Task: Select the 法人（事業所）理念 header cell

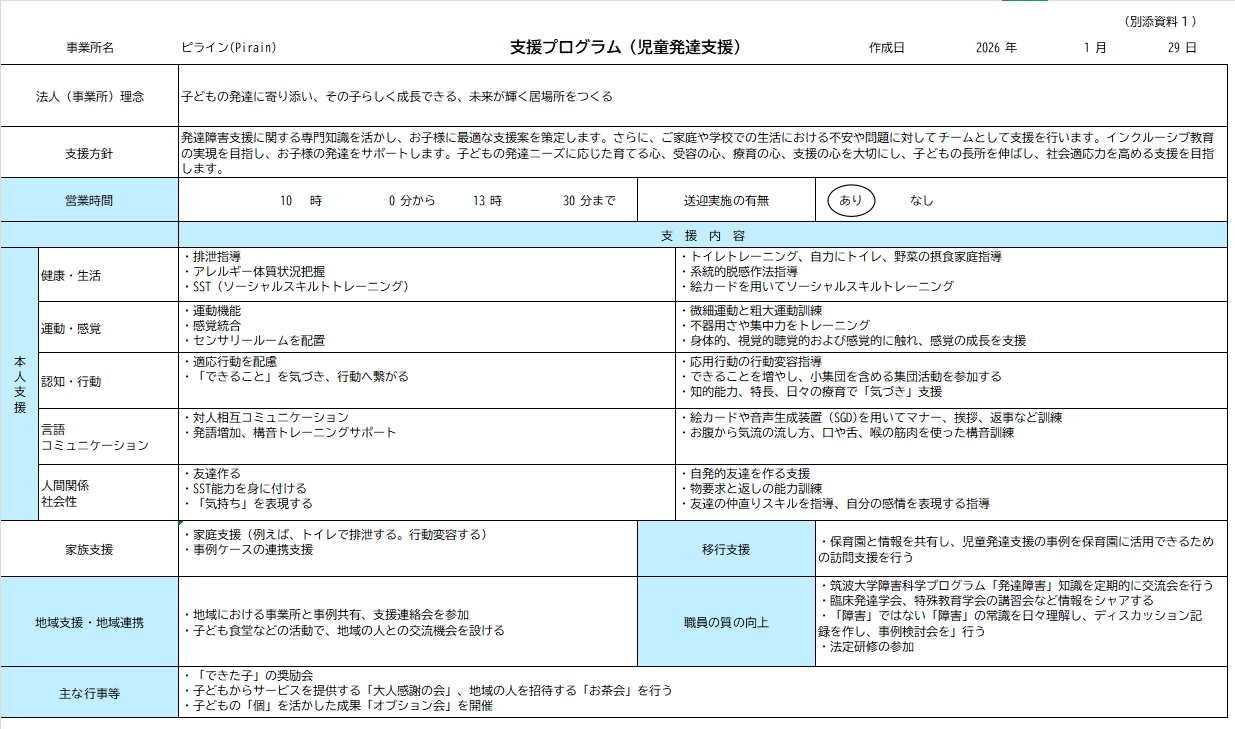Action: coord(90,97)
